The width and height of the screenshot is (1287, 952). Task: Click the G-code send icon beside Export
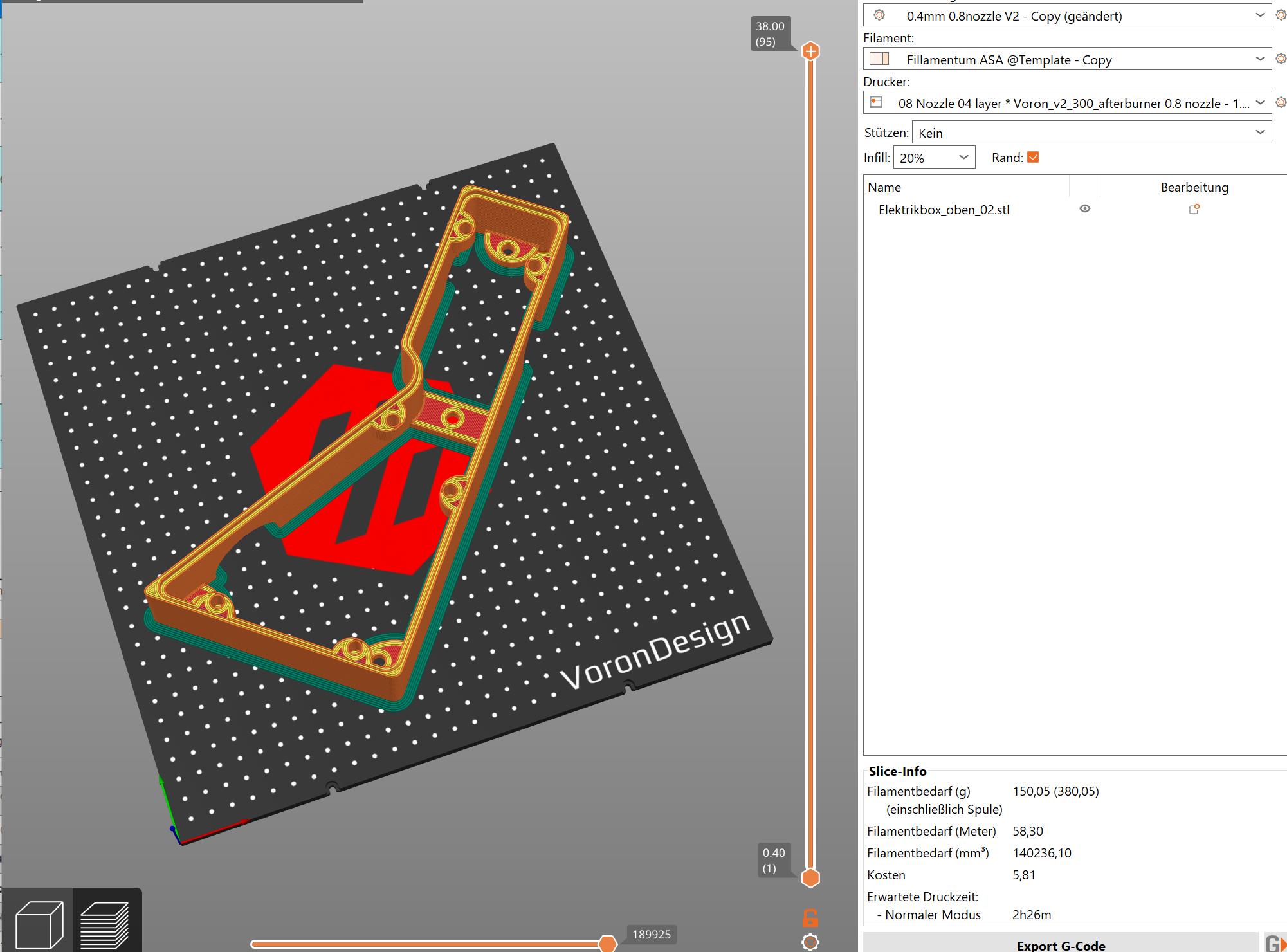(1275, 943)
